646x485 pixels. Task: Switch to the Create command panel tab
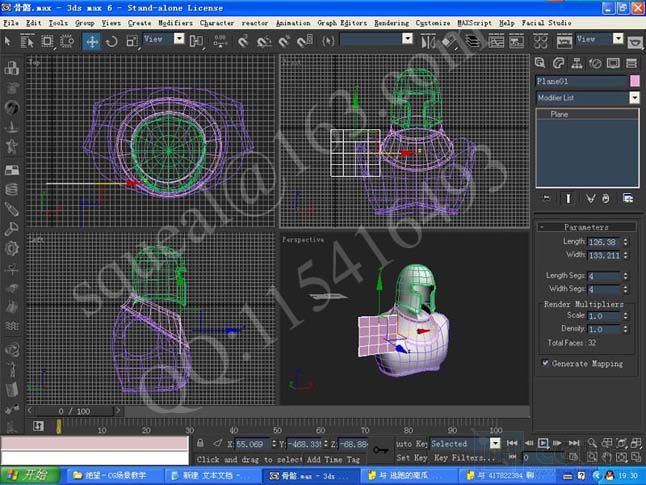(540, 63)
